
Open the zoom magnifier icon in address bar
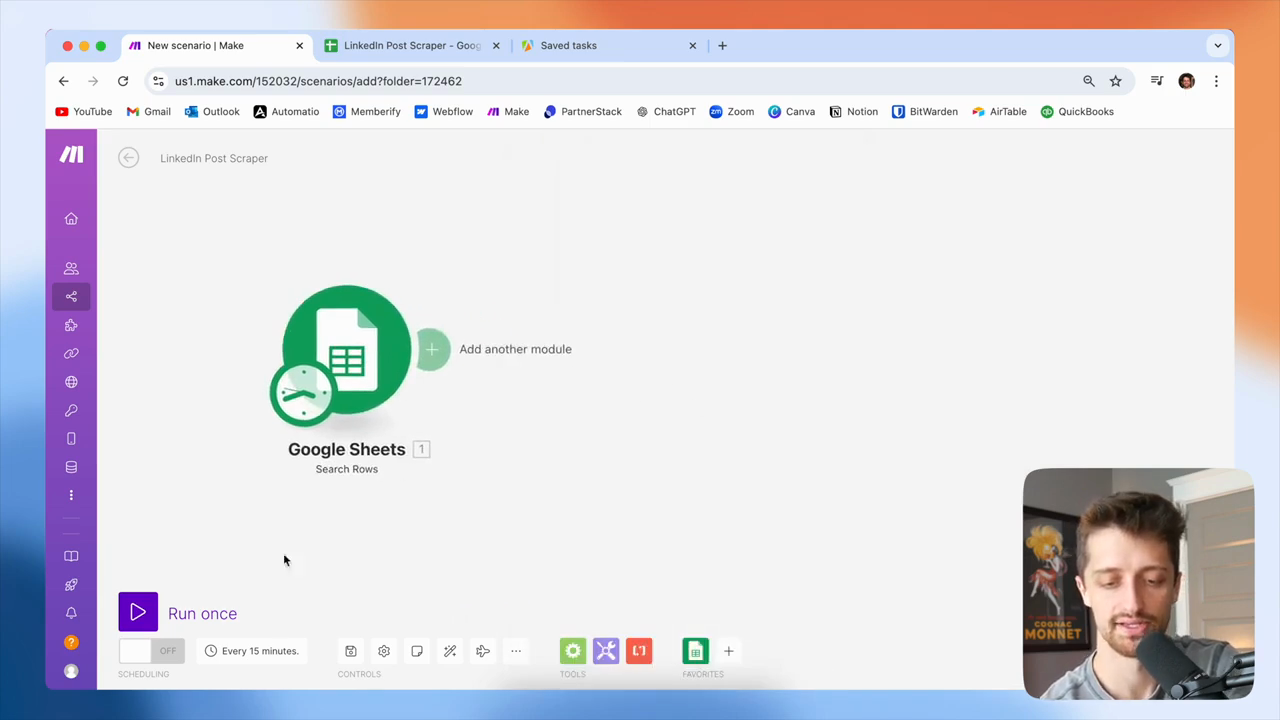[1089, 81]
